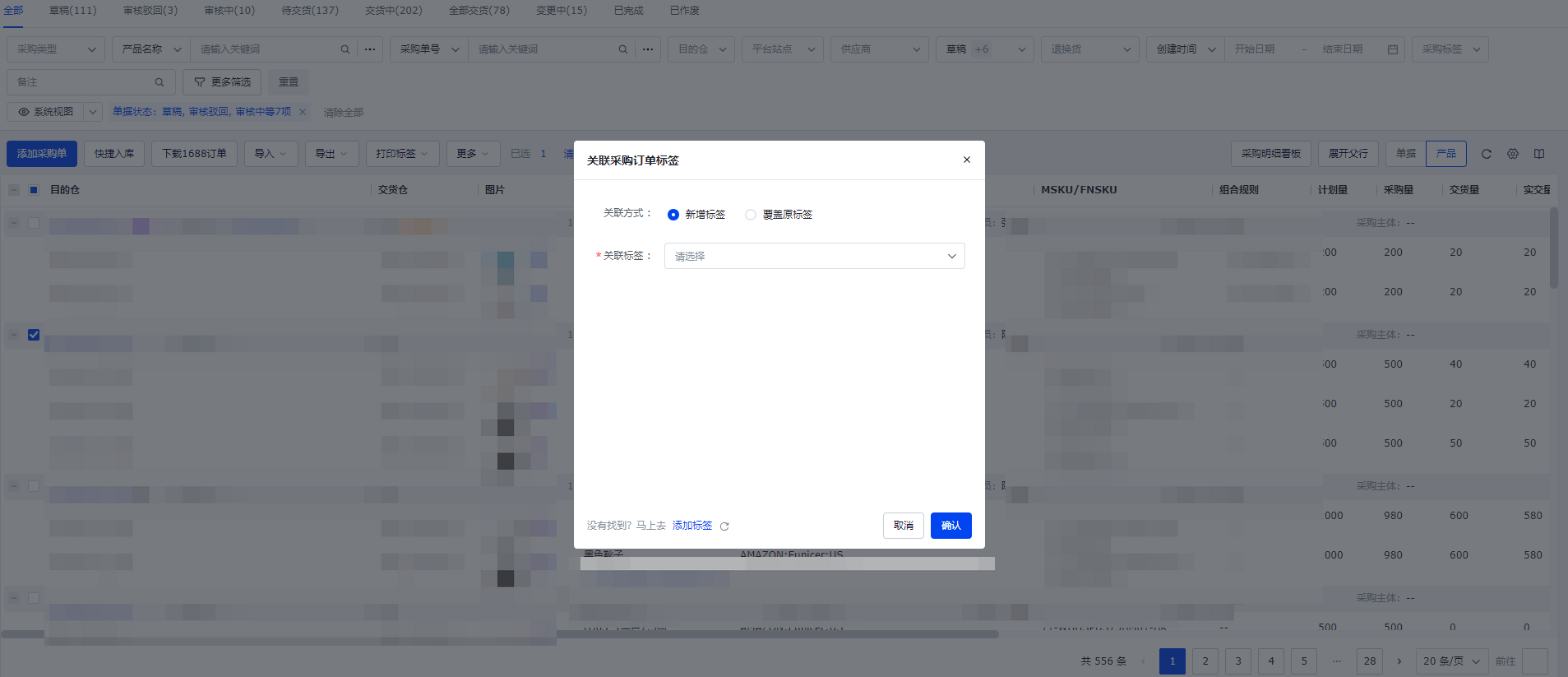Image resolution: width=1568 pixels, height=677 pixels.
Task: Open the 20 条/页 page size dropdown
Action: [1452, 661]
